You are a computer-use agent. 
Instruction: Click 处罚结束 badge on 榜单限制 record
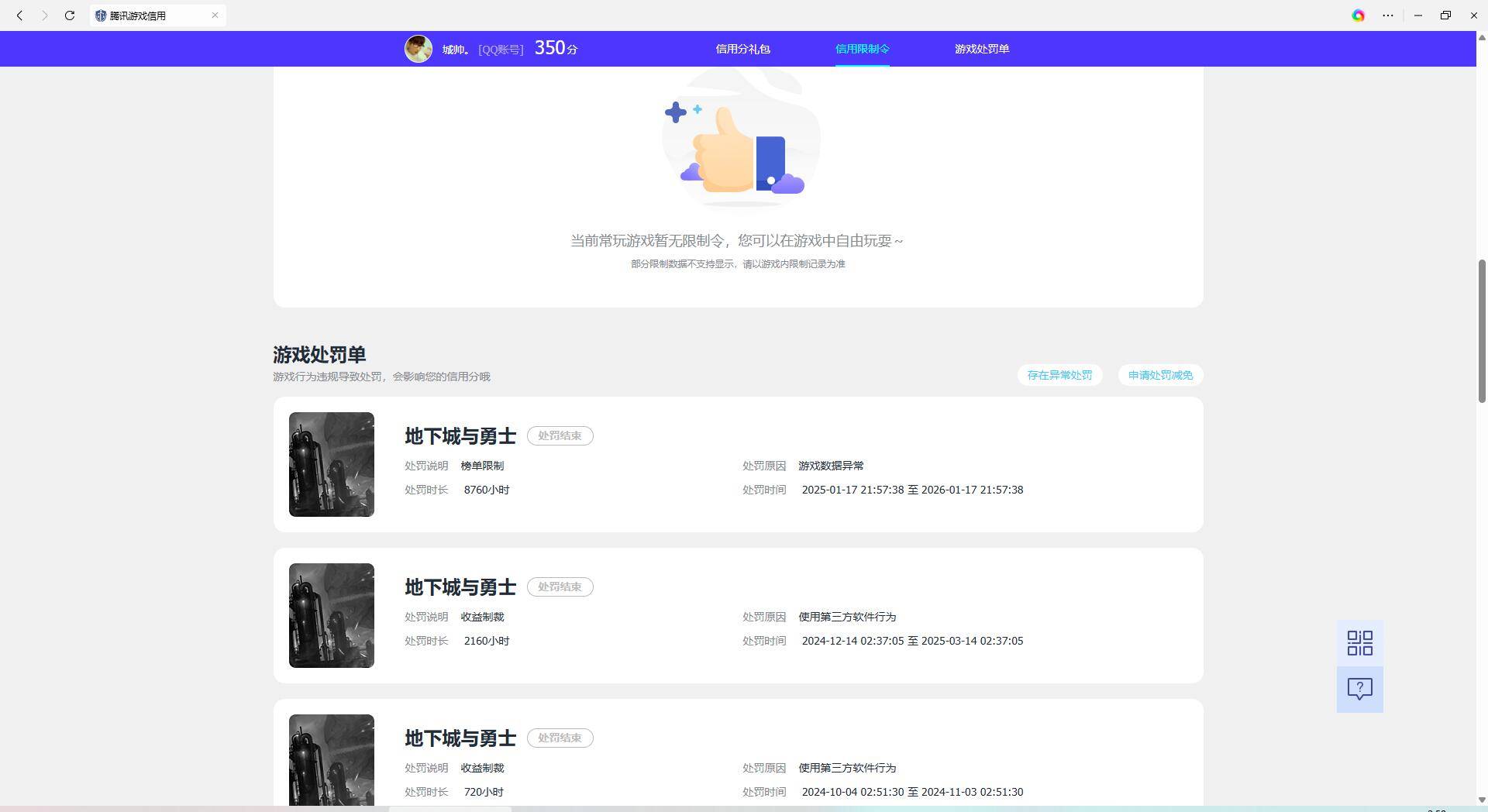pos(560,435)
